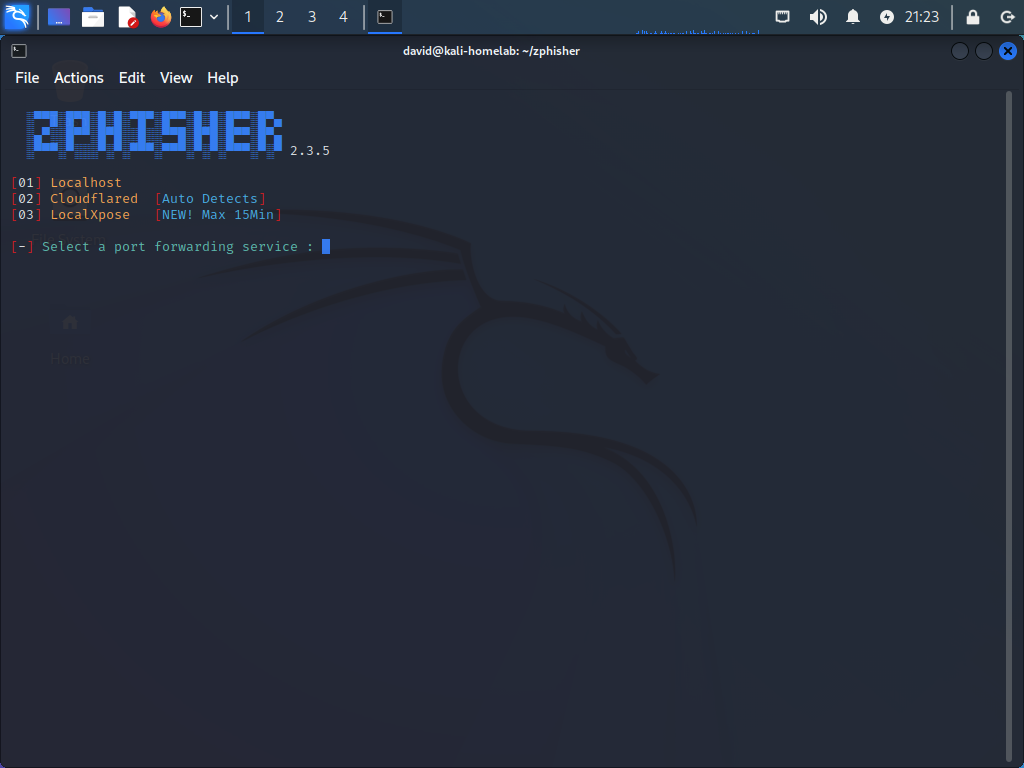1024x768 pixels.
Task: Open the File menu
Action: (x=27, y=78)
